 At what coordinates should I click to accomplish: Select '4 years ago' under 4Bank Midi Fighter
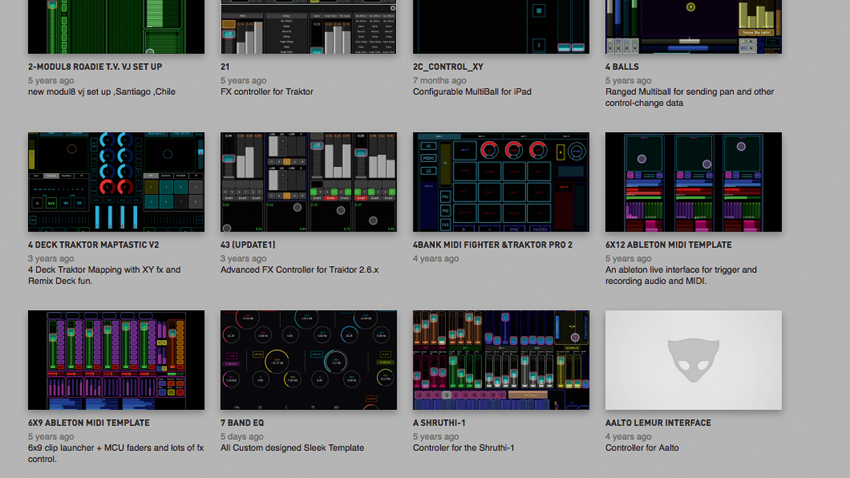tap(436, 259)
